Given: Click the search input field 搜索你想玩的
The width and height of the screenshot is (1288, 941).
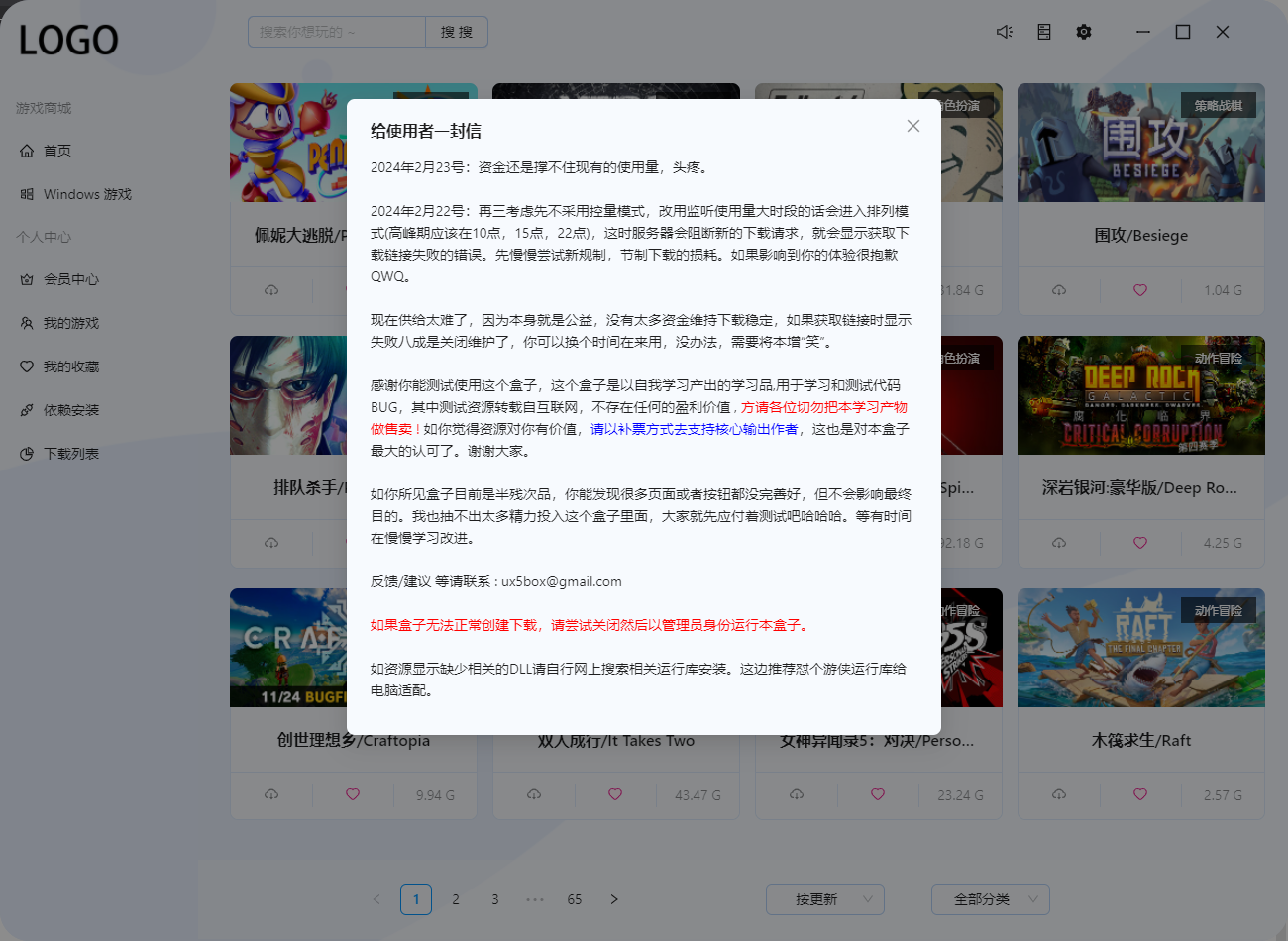Looking at the screenshot, I should tap(337, 32).
